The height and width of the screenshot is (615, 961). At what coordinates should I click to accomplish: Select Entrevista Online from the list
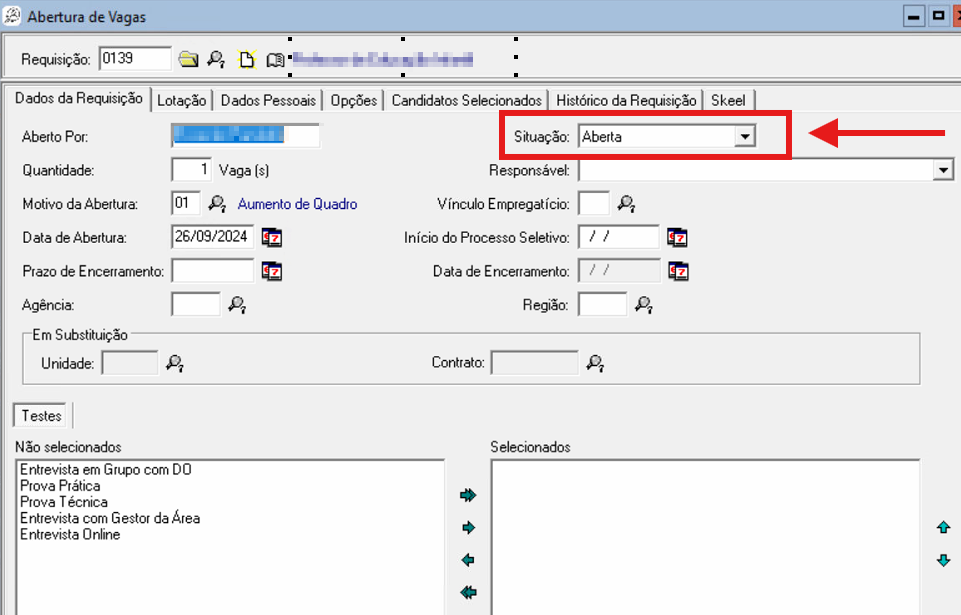(70, 535)
